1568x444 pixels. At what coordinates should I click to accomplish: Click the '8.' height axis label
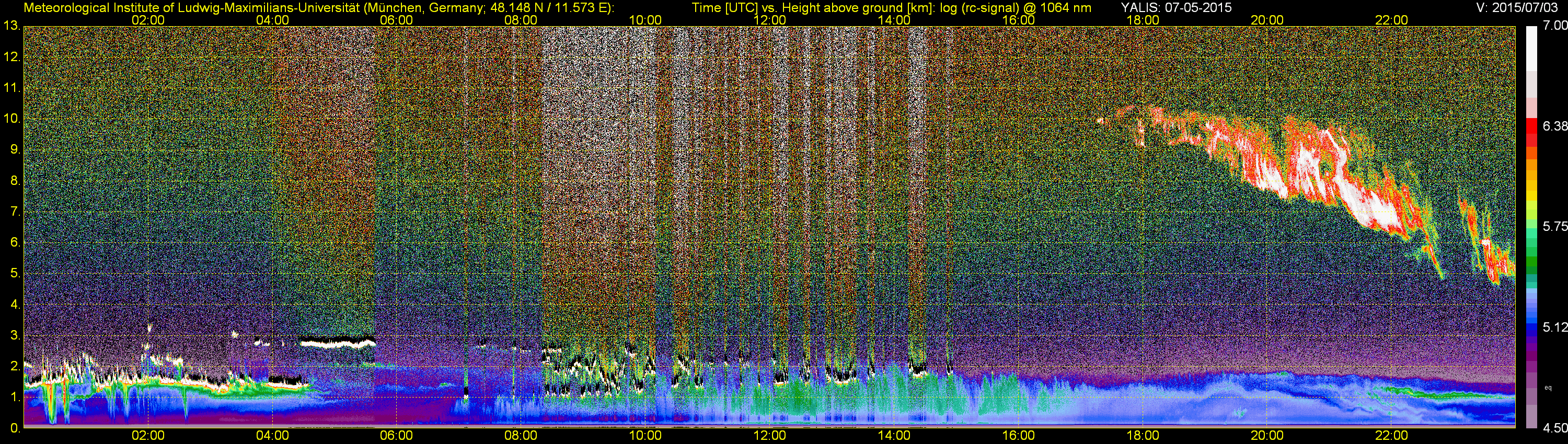coord(15,181)
